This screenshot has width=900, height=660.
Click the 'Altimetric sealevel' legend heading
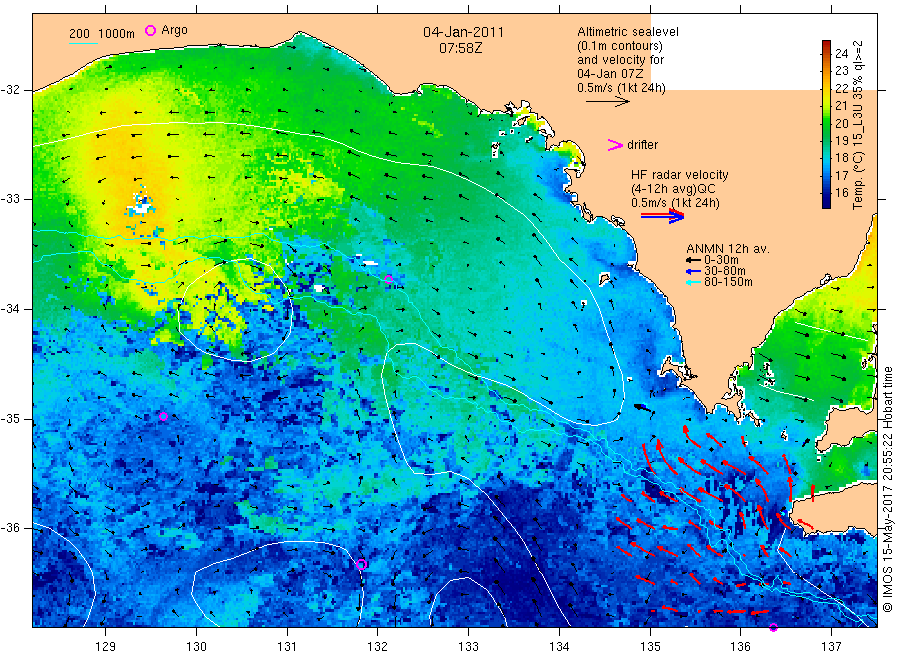tap(628, 32)
